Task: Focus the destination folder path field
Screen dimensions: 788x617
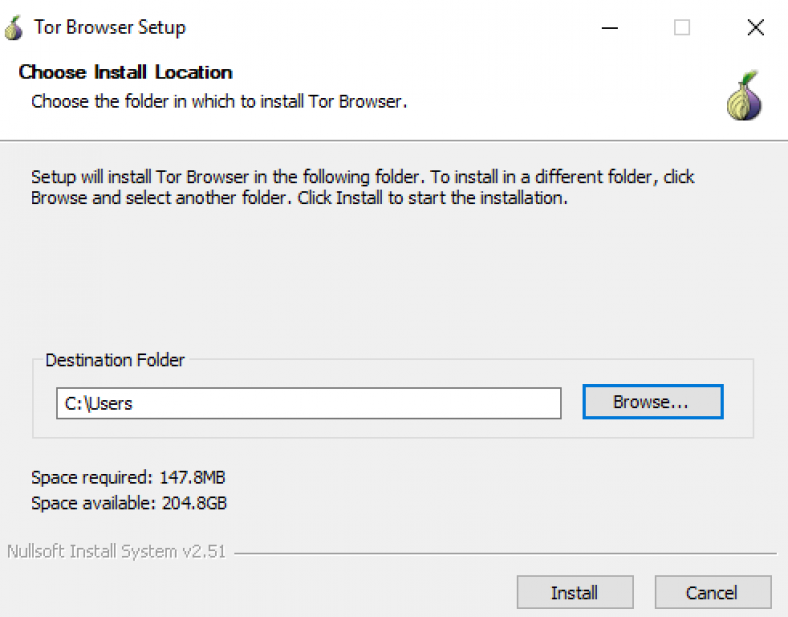Action: coord(308,404)
